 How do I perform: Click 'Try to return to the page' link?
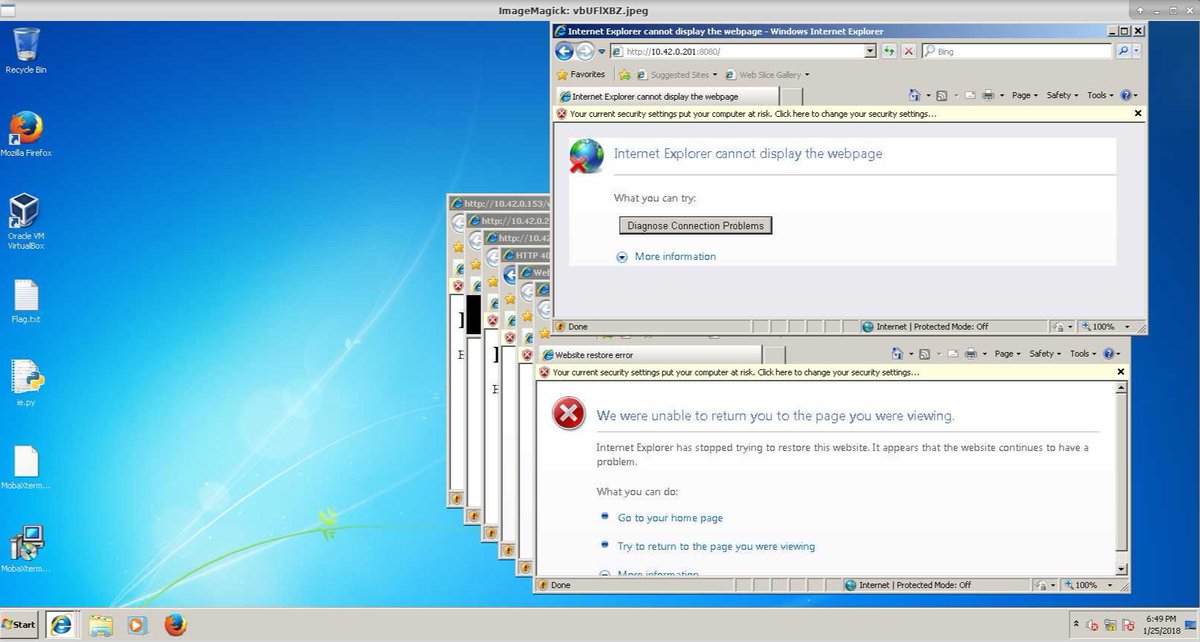click(716, 546)
